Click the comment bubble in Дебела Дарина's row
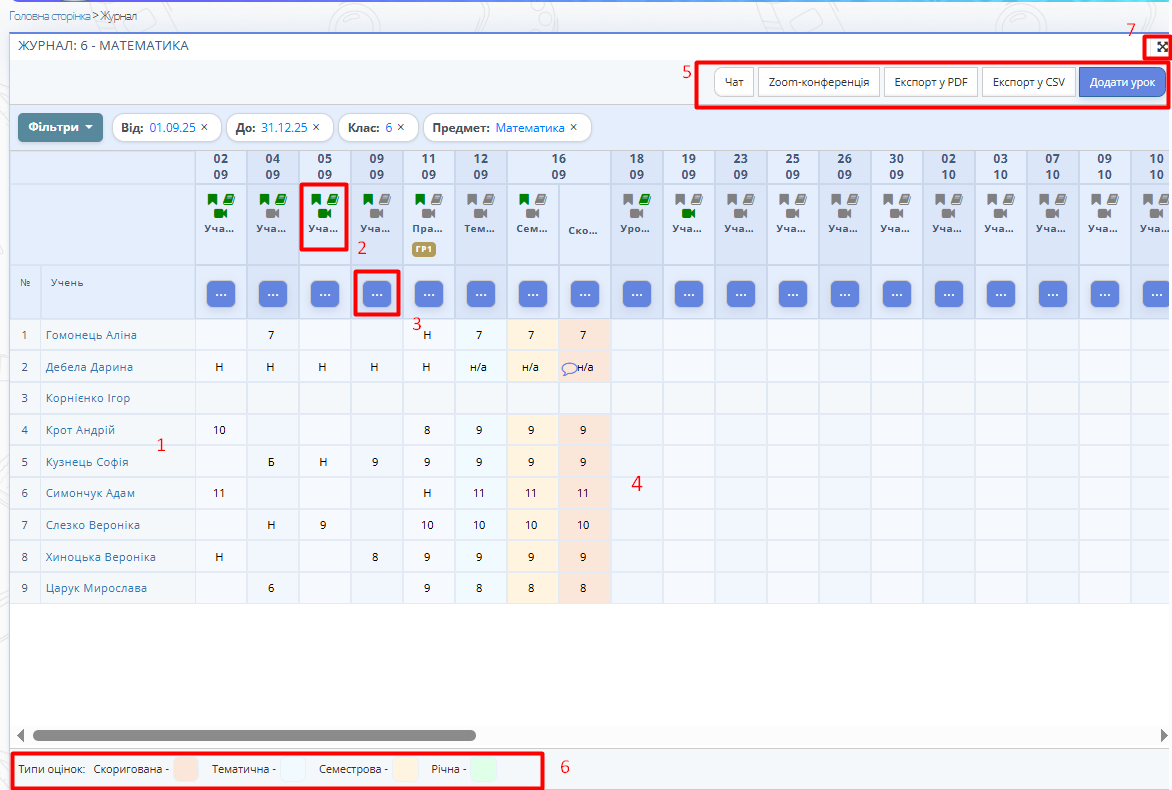Image resolution: width=1172 pixels, height=790 pixels. tap(569, 367)
